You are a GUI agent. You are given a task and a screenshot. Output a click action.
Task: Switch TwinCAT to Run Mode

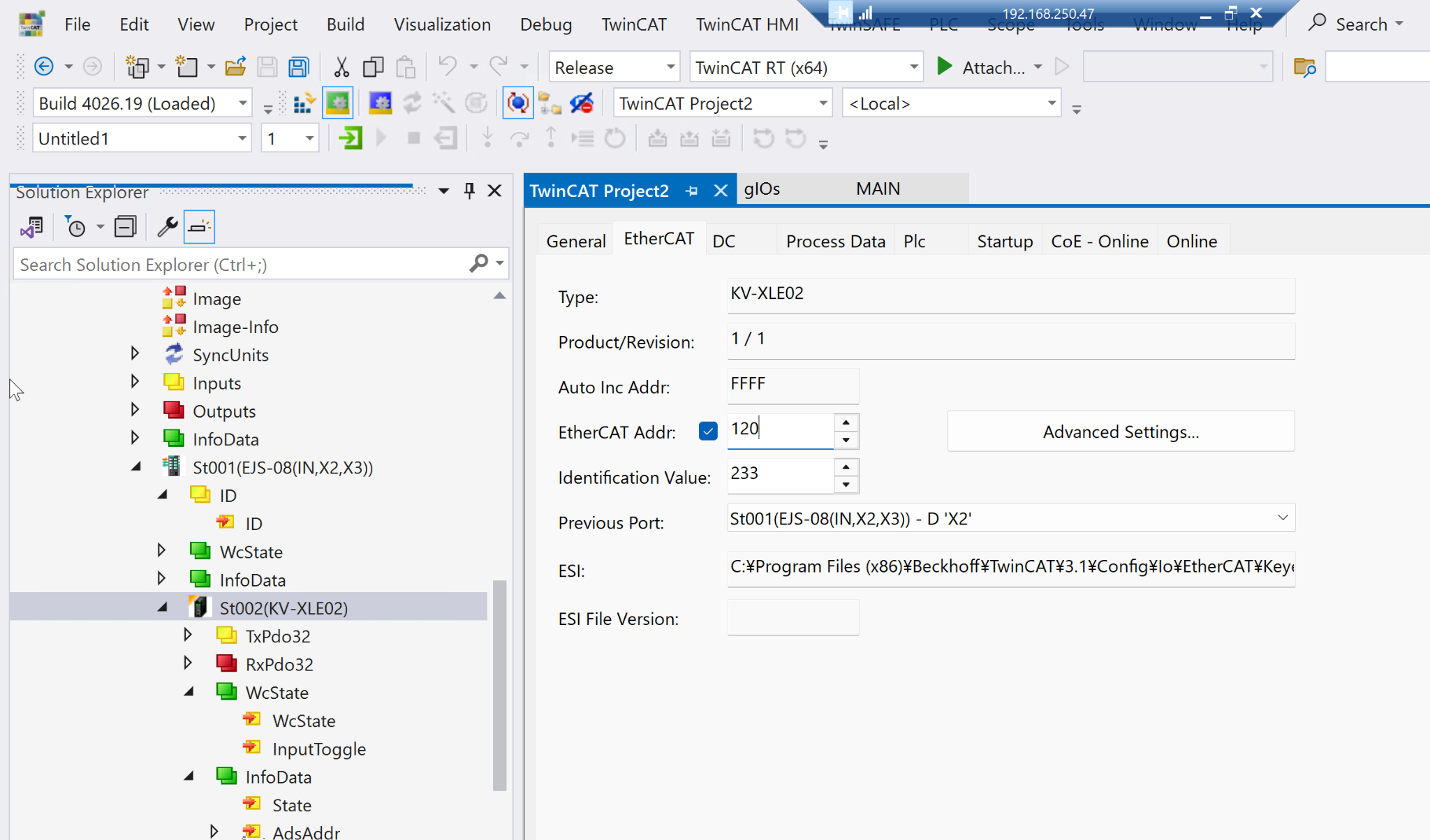click(338, 103)
